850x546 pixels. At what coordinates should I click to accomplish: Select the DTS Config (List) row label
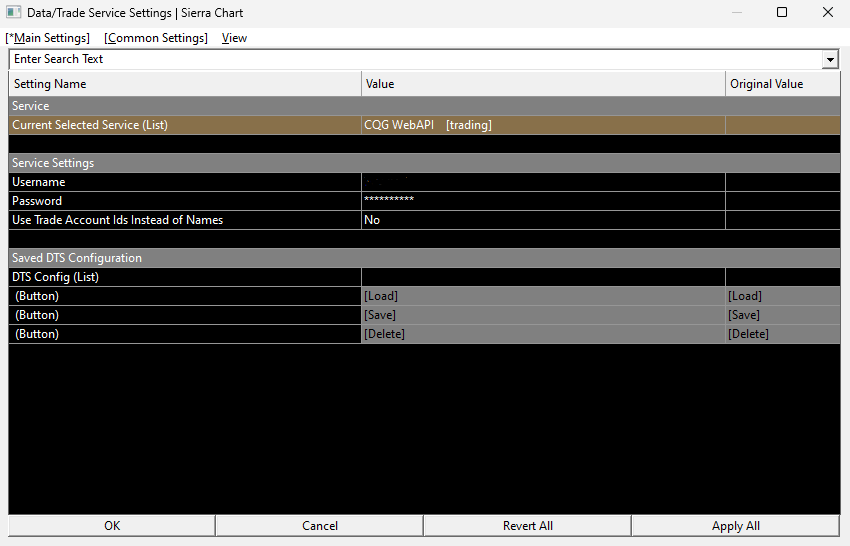[x=185, y=277]
